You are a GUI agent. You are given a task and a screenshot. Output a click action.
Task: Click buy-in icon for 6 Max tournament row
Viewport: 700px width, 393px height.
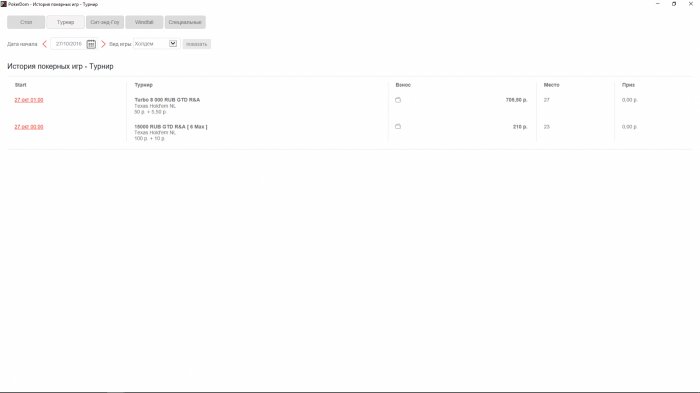398,126
